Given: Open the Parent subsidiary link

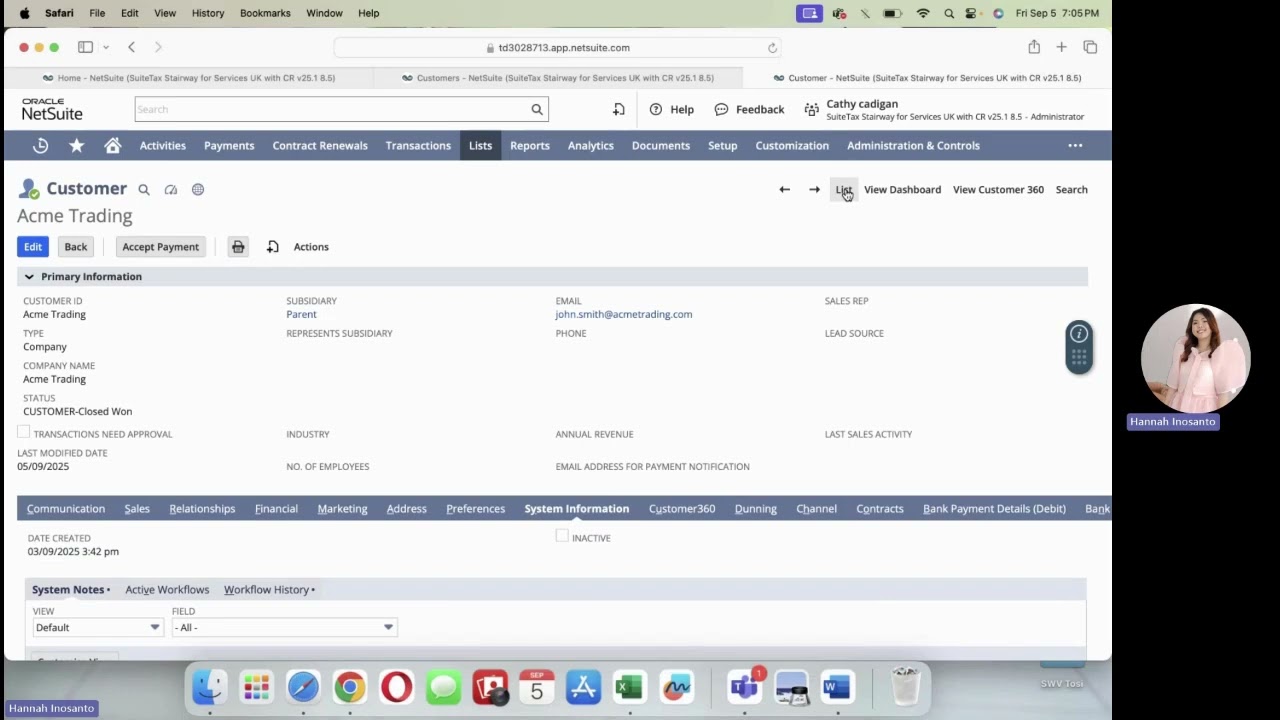Looking at the screenshot, I should (x=301, y=314).
